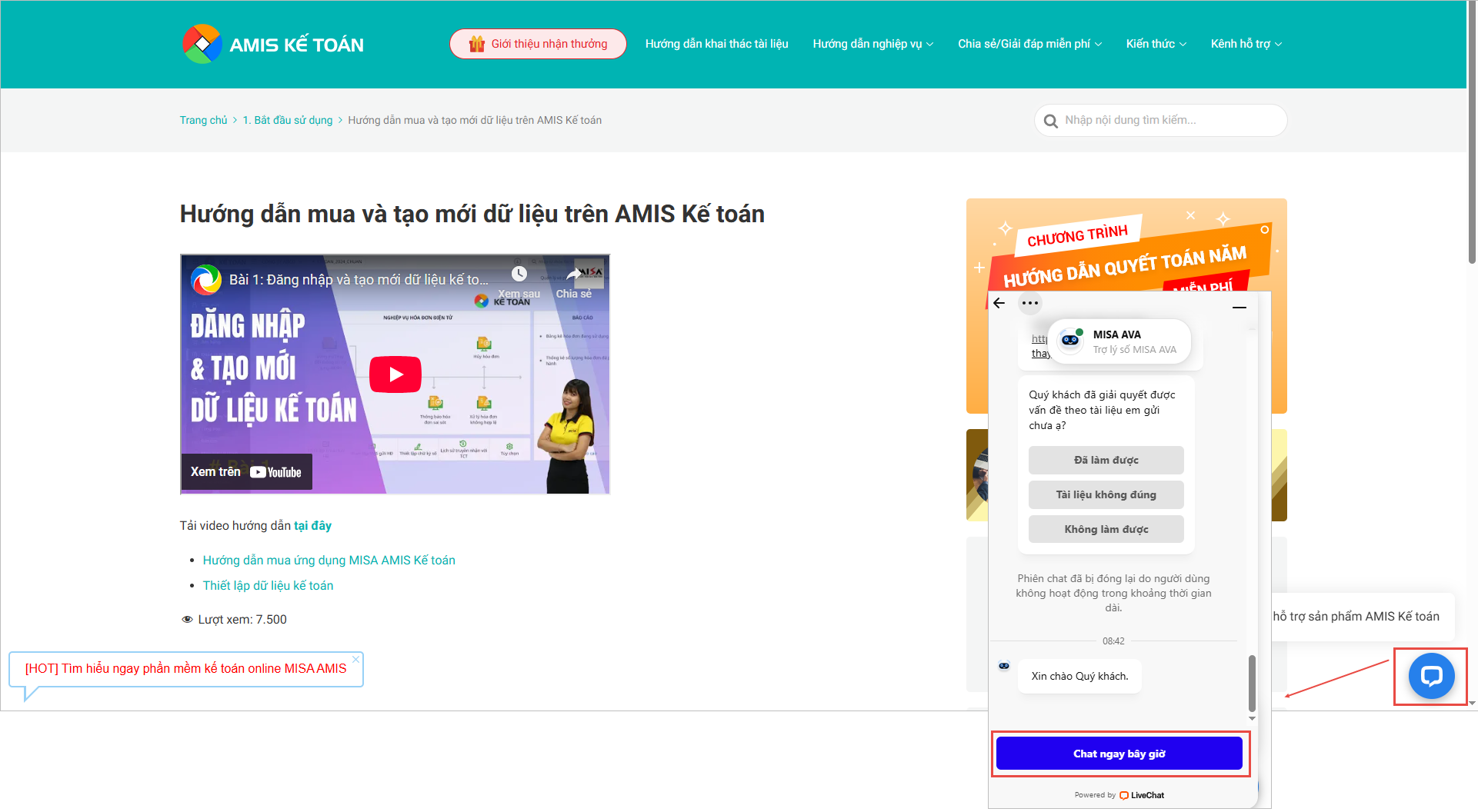The width and height of the screenshot is (1478, 812).
Task: Click the search input field
Action: 1161,121
